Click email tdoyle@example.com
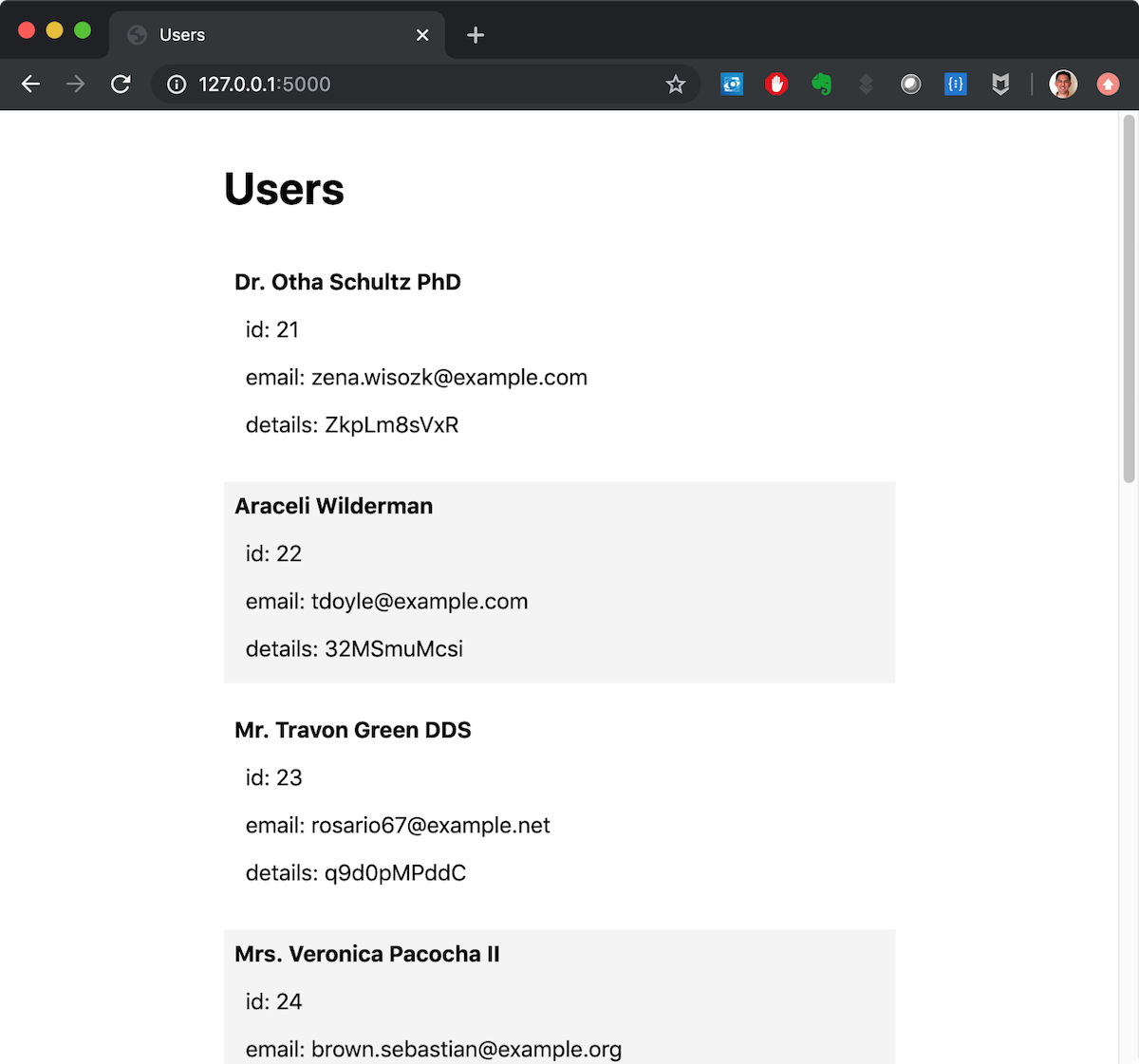This screenshot has width=1139, height=1064. 386,602
